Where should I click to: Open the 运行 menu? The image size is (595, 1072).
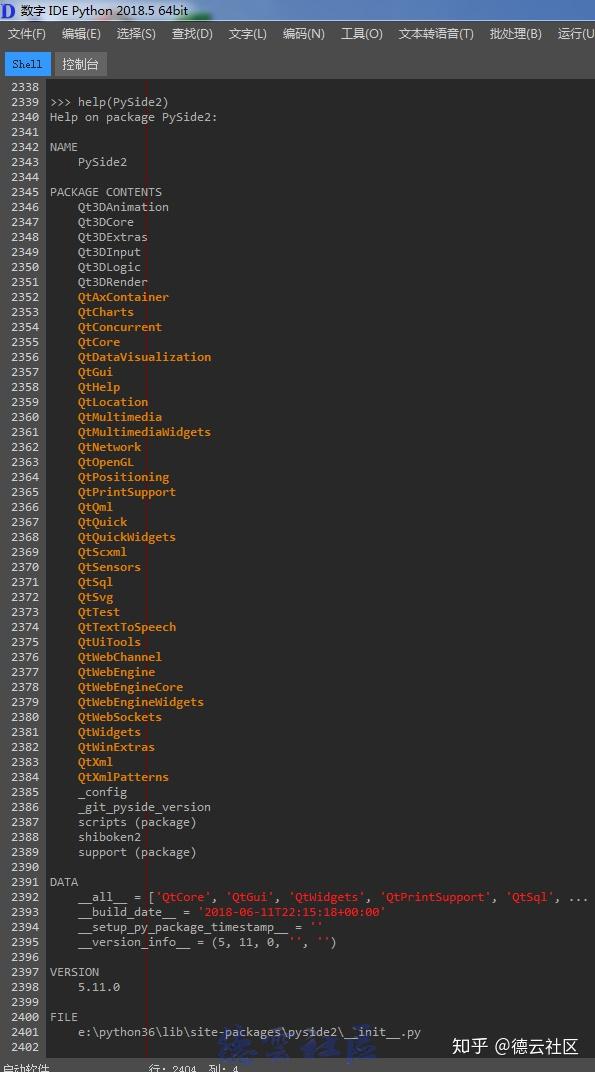(575, 33)
